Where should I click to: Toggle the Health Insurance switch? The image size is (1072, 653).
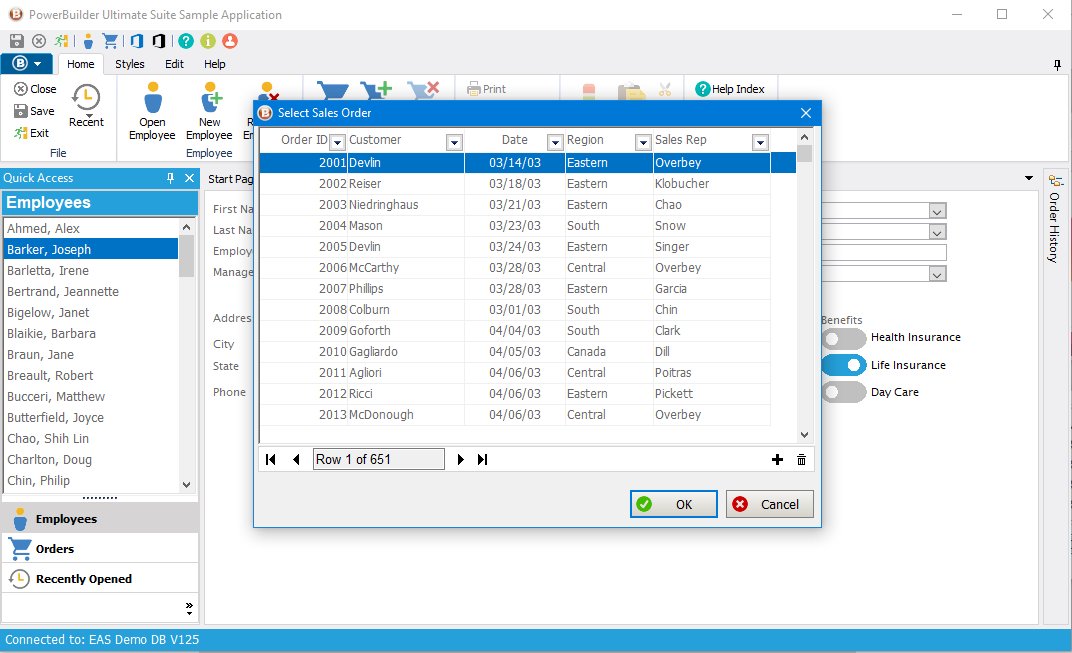click(844, 338)
